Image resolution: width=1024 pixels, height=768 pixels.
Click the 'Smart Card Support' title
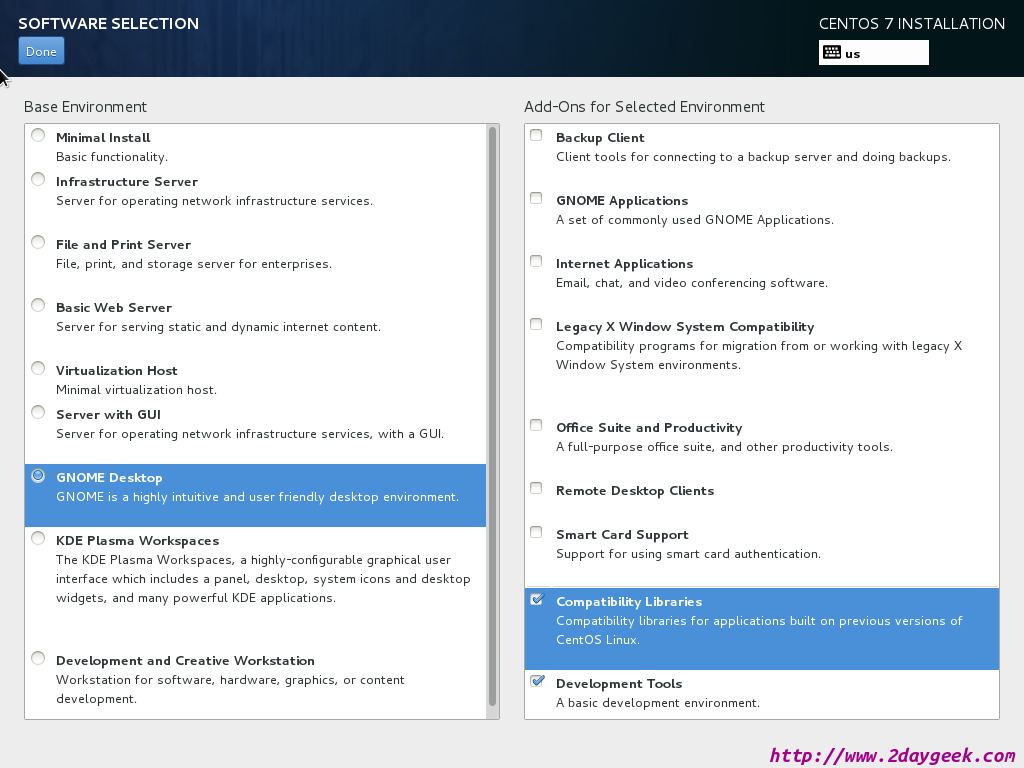(622, 535)
